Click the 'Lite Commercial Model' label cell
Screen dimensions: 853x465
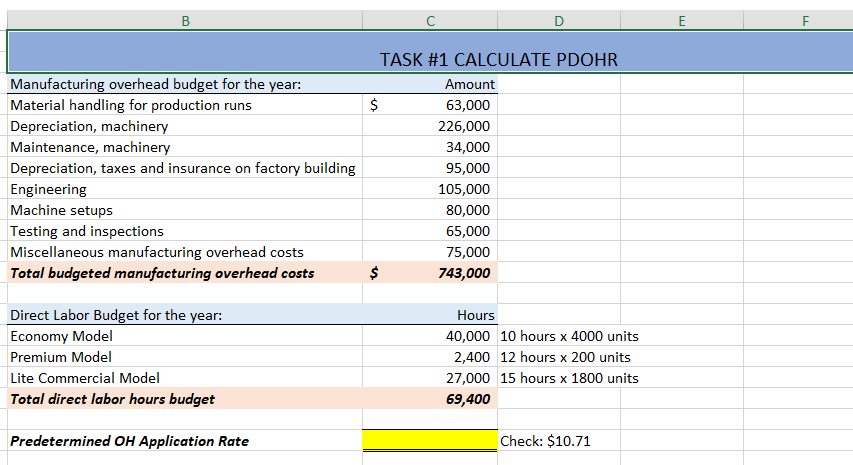tap(185, 378)
